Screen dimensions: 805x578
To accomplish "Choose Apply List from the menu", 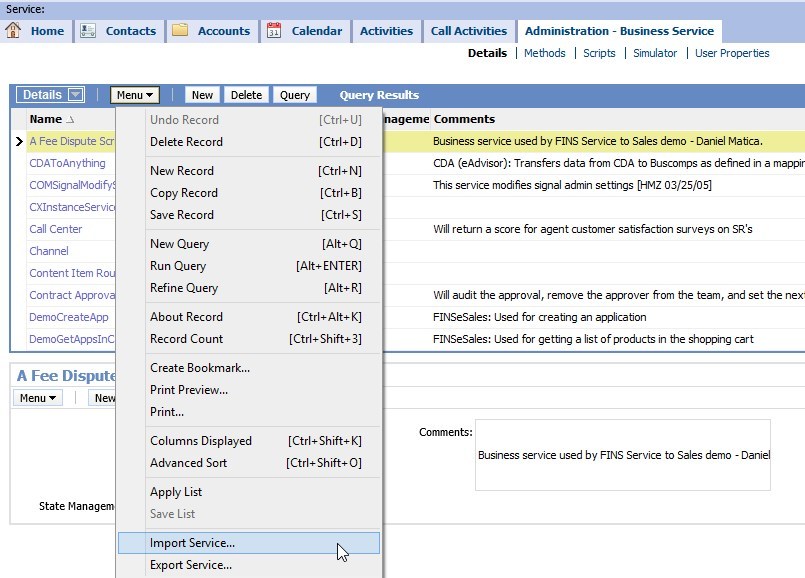I will 249,492.
